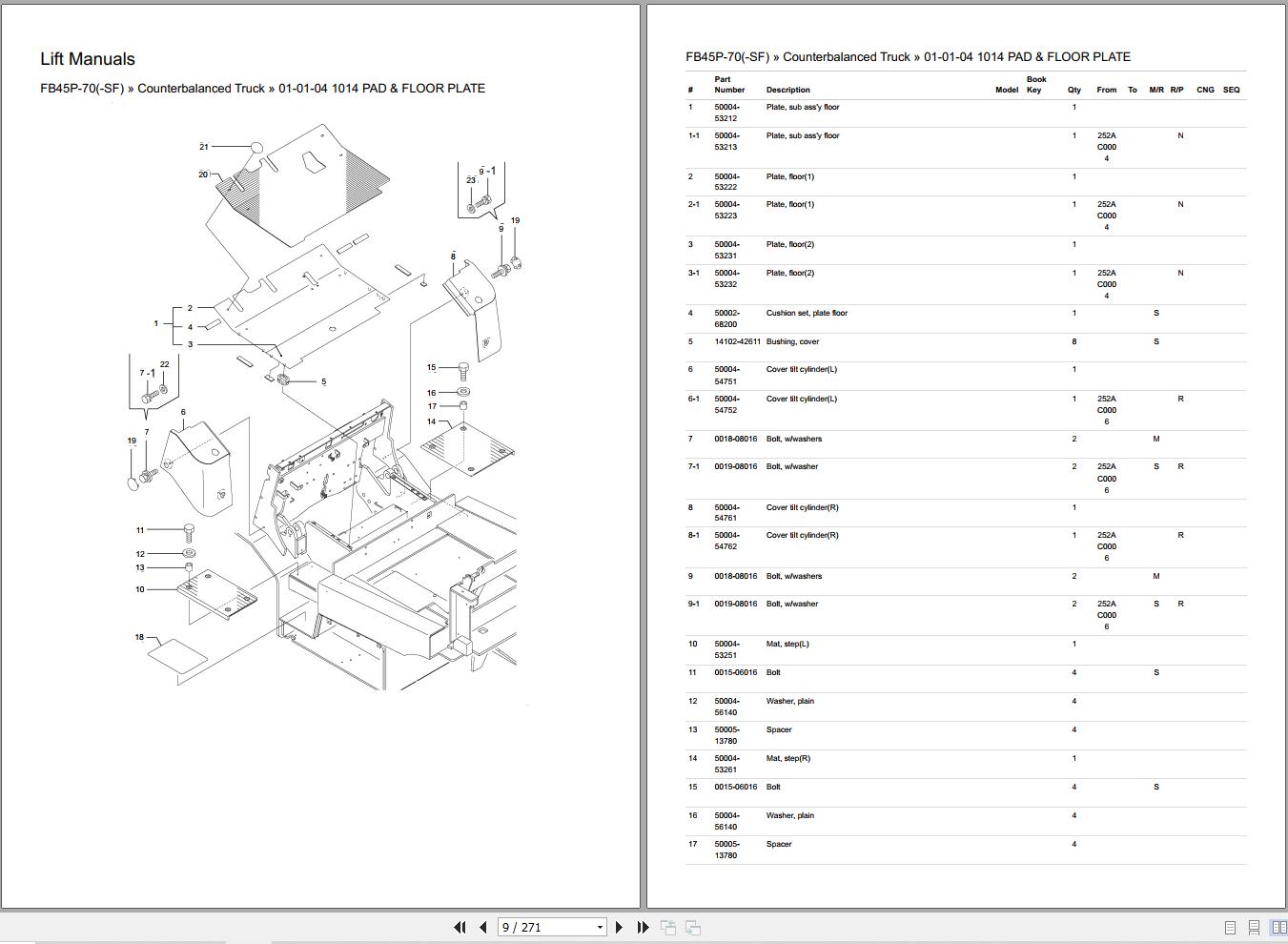Click callout number 21 in the diagram

click(x=203, y=147)
